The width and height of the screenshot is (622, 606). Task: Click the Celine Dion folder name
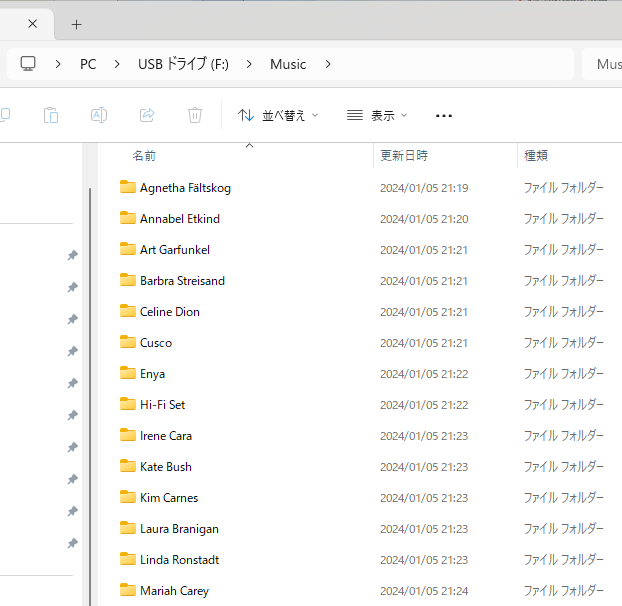click(x=170, y=312)
